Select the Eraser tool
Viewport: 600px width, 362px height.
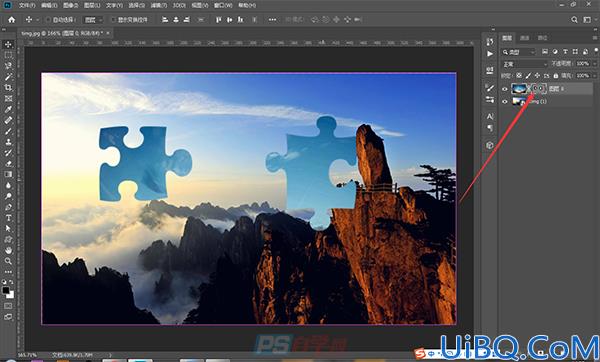pyautogui.click(x=8, y=163)
